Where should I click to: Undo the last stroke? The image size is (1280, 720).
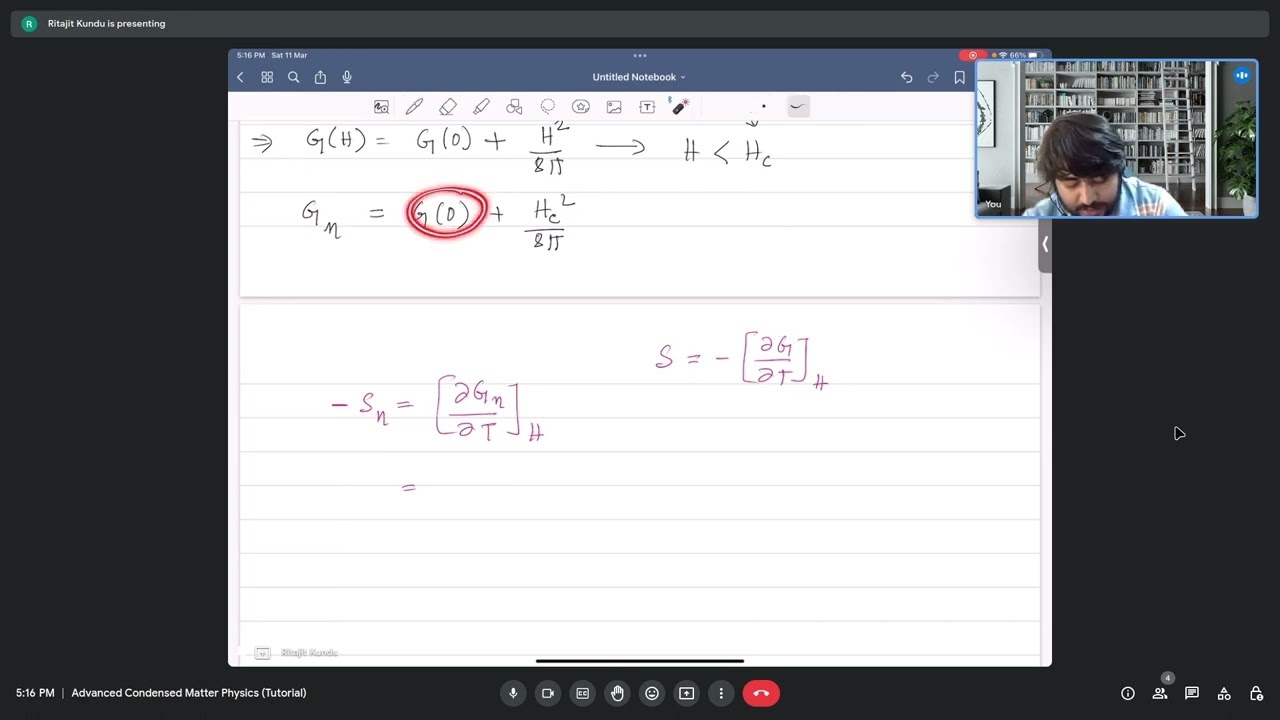tap(906, 77)
